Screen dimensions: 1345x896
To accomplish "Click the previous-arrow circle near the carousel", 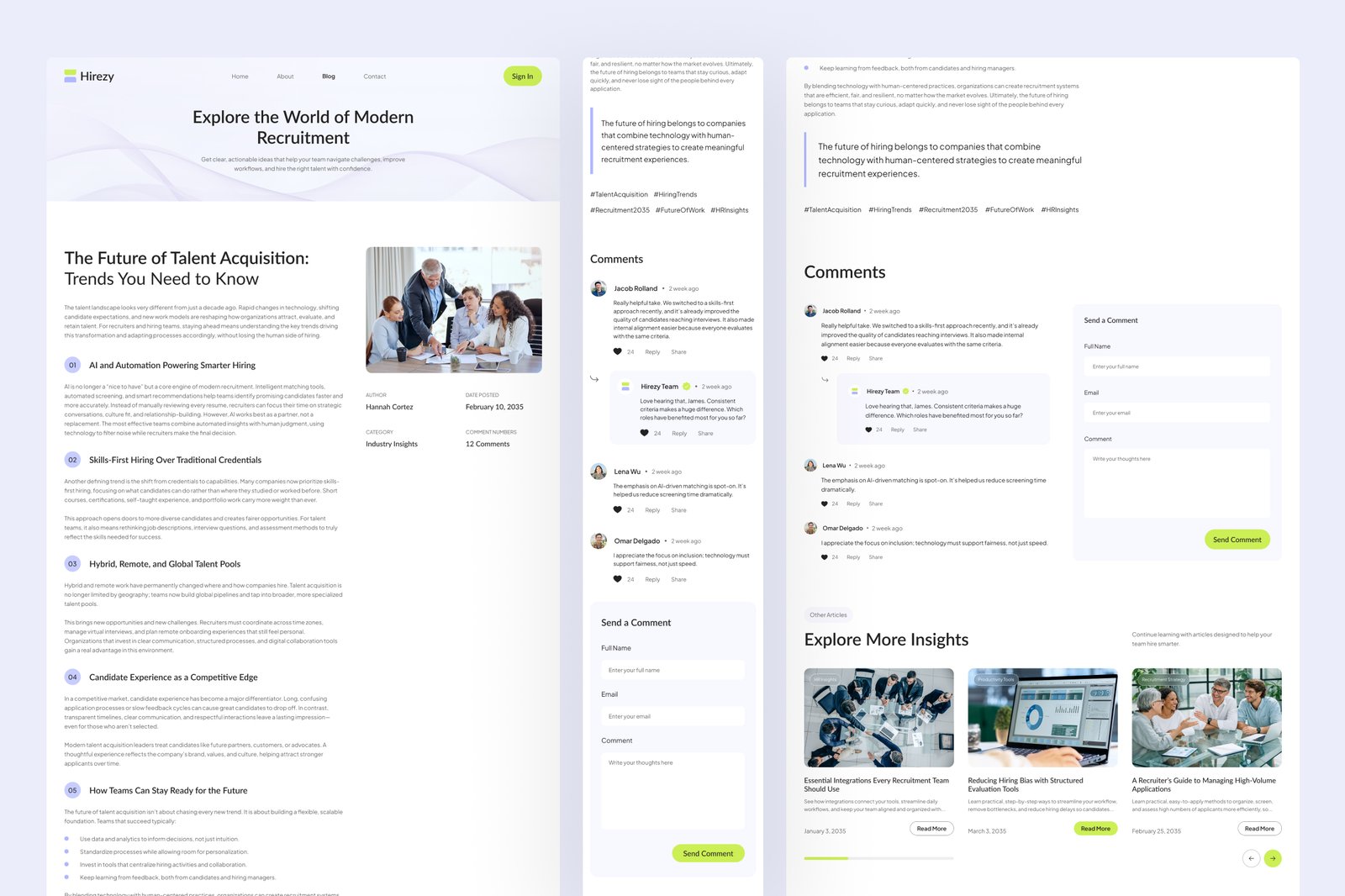I will click(x=1250, y=858).
